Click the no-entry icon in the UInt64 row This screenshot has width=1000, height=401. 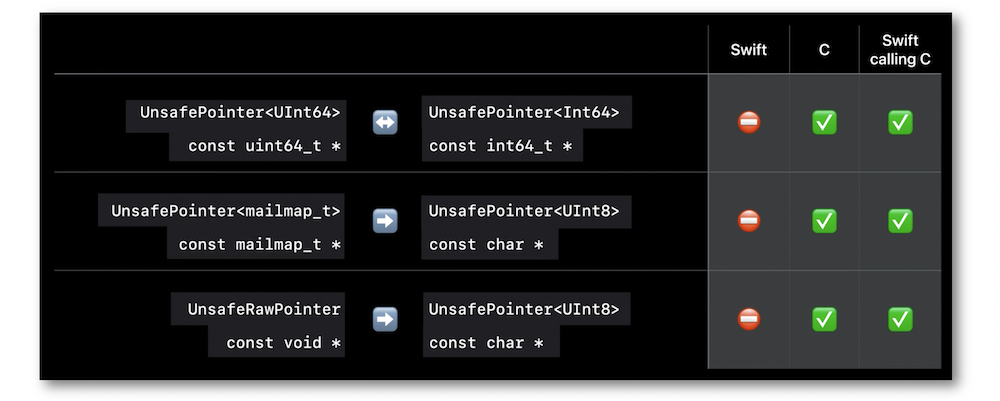(749, 122)
